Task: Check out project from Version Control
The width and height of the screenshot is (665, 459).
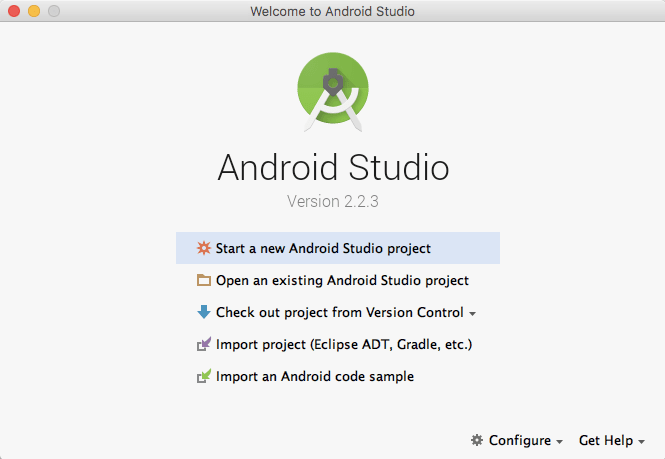Action: coord(338,313)
